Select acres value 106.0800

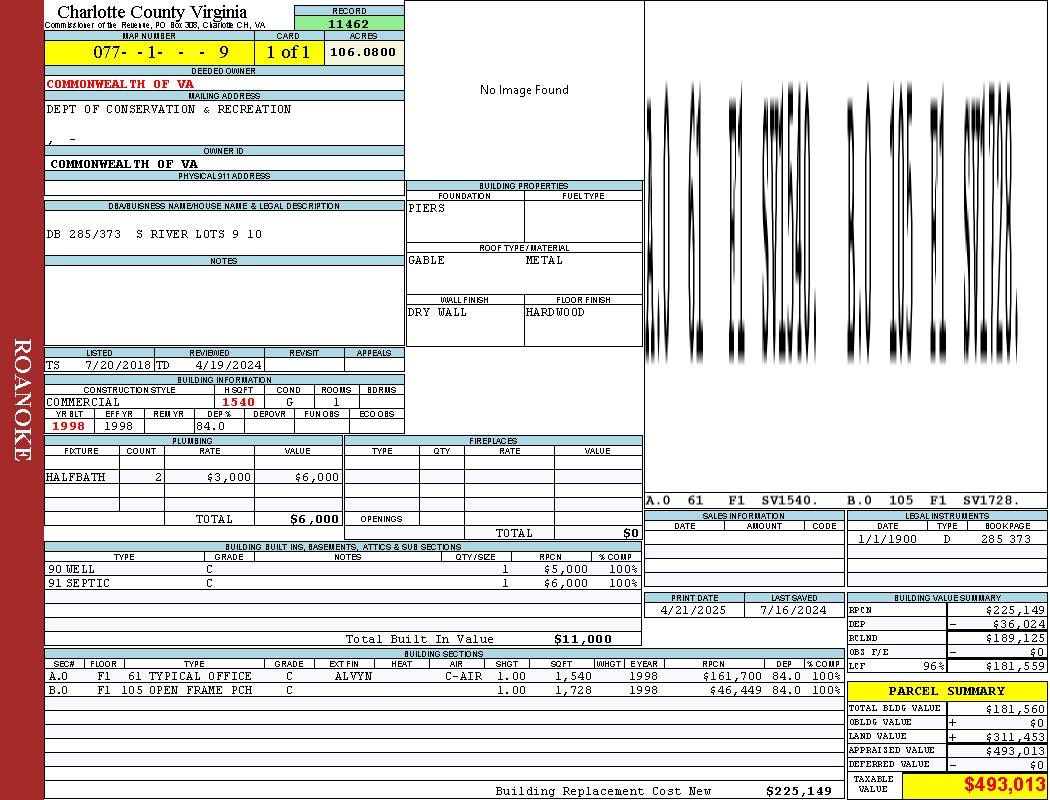point(363,52)
